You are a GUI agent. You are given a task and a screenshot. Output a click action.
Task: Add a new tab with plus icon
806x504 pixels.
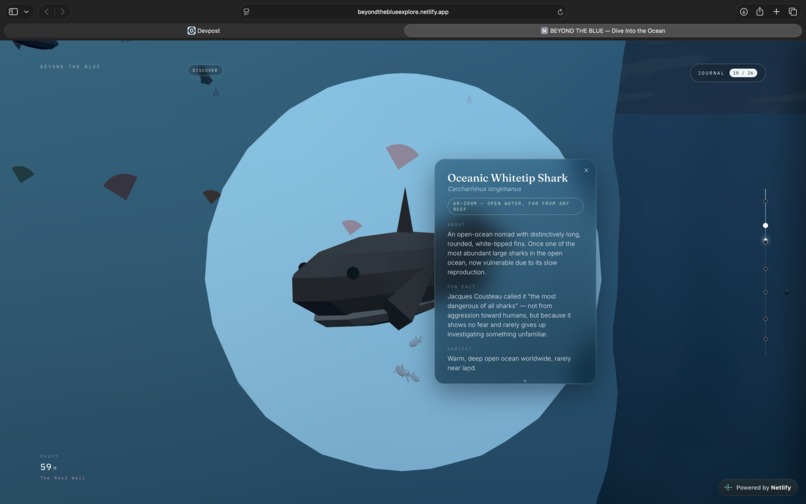pos(776,11)
